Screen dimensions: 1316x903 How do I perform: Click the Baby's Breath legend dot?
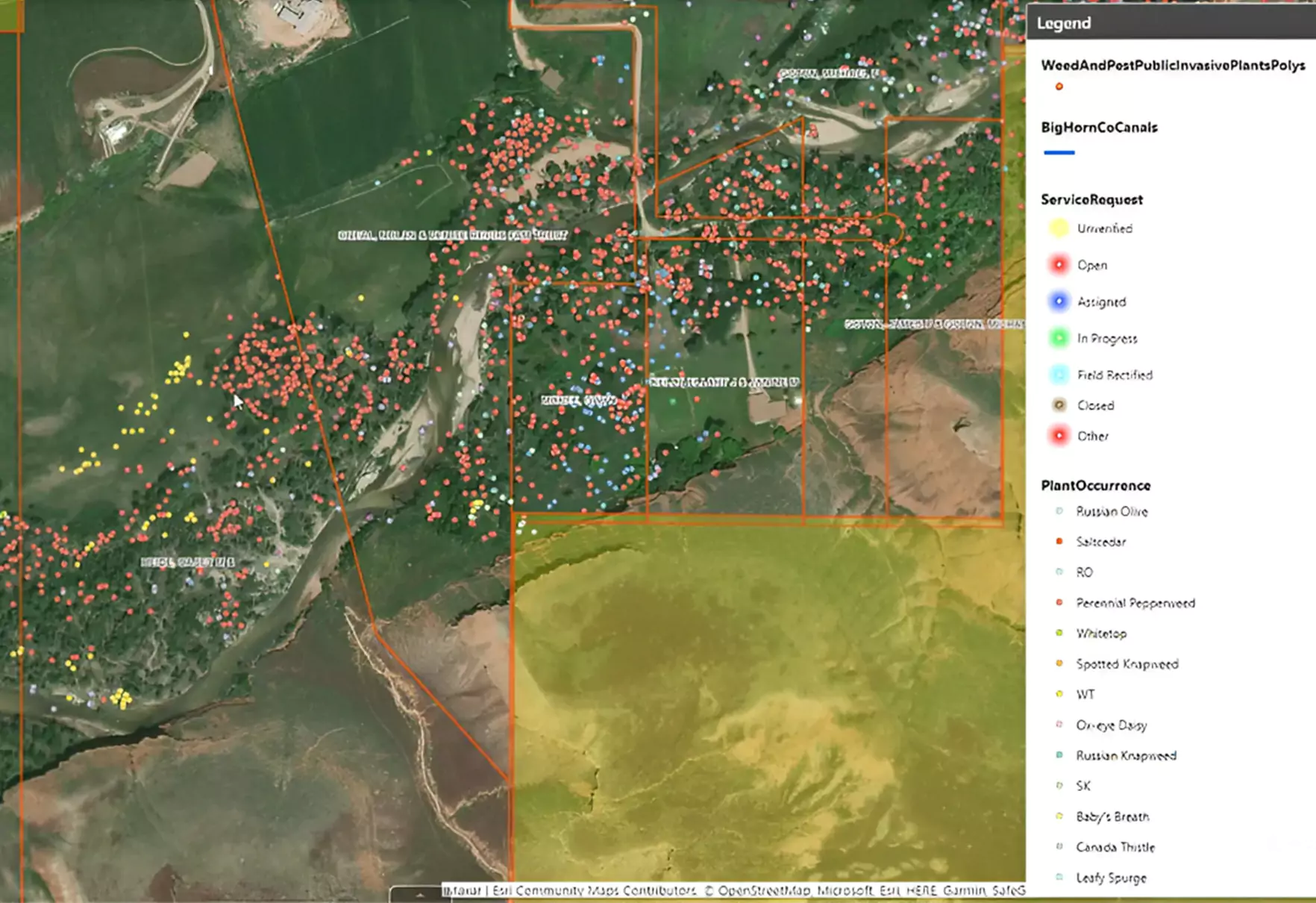click(x=1059, y=816)
